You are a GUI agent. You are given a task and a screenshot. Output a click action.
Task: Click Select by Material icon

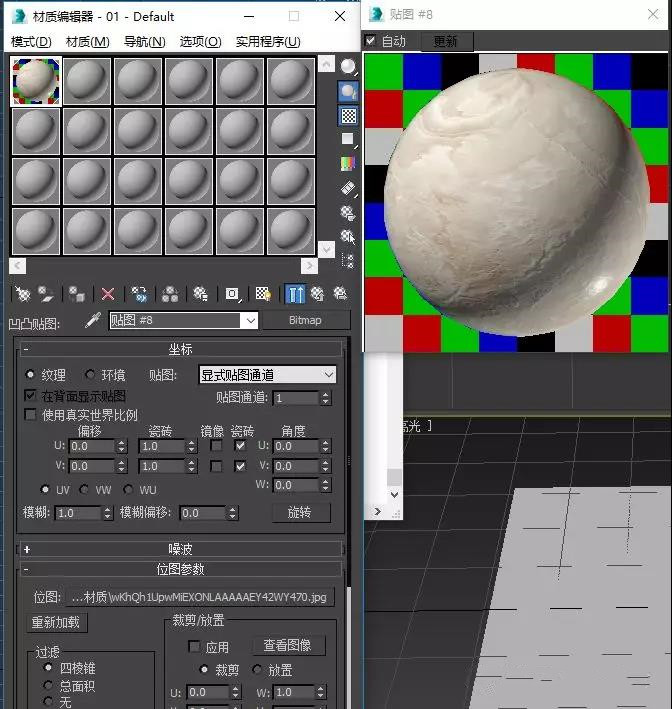point(348,236)
